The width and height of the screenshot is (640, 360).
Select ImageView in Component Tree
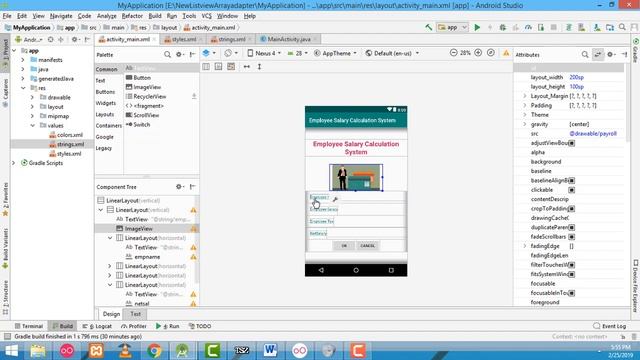pyautogui.click(x=139, y=229)
